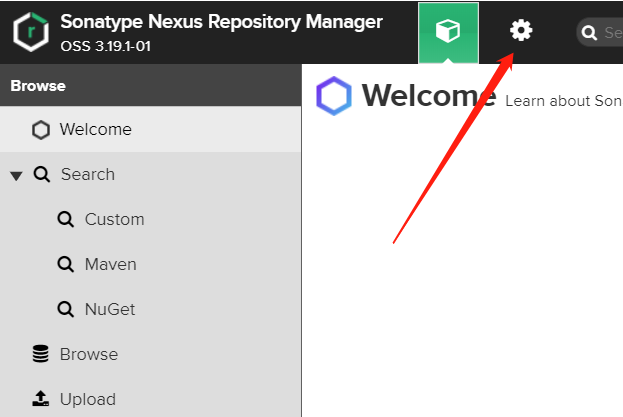This screenshot has width=623, height=417.
Task: Focus the header search input field
Action: click(600, 32)
